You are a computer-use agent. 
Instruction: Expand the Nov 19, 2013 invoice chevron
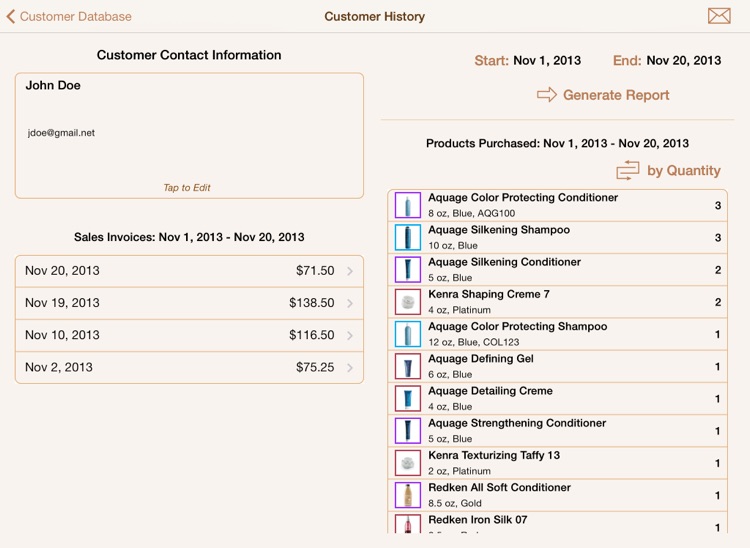tap(350, 303)
